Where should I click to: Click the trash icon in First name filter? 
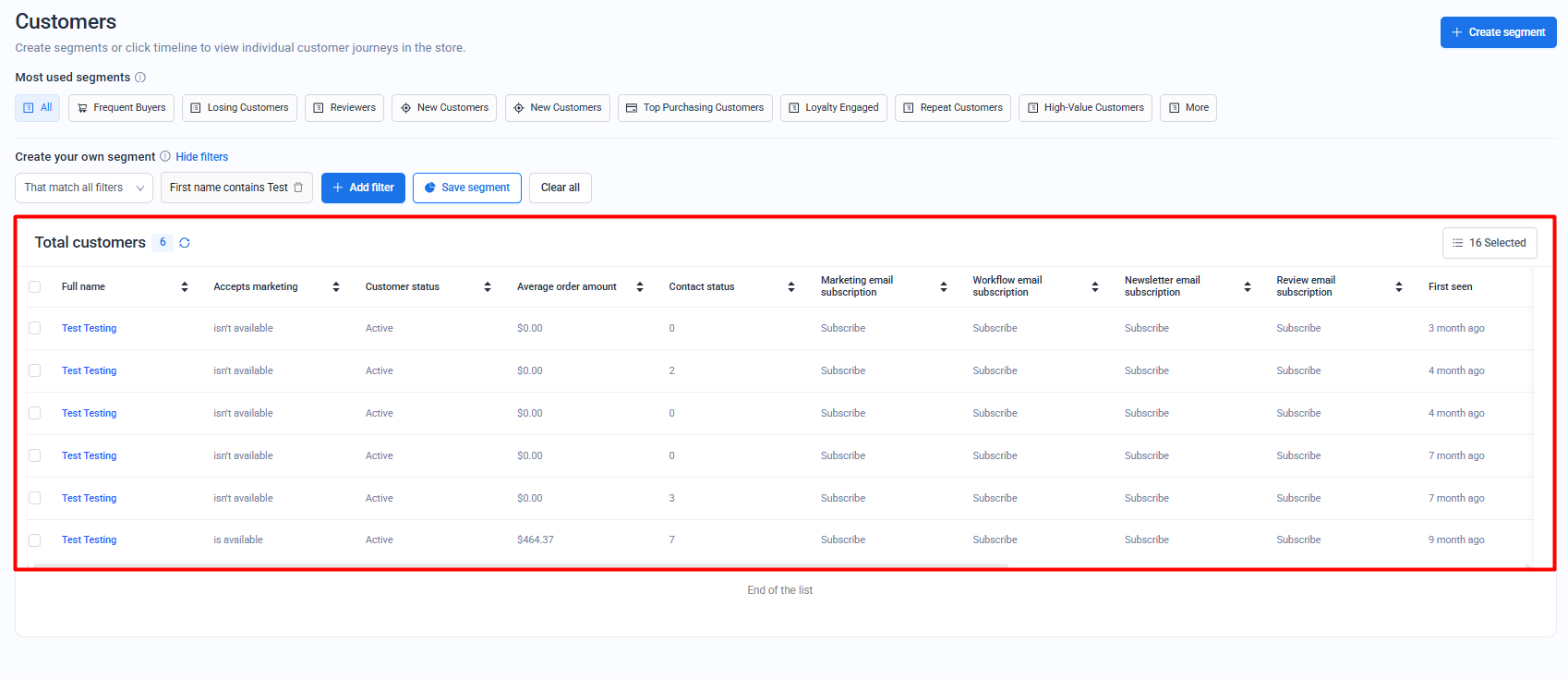pos(298,188)
